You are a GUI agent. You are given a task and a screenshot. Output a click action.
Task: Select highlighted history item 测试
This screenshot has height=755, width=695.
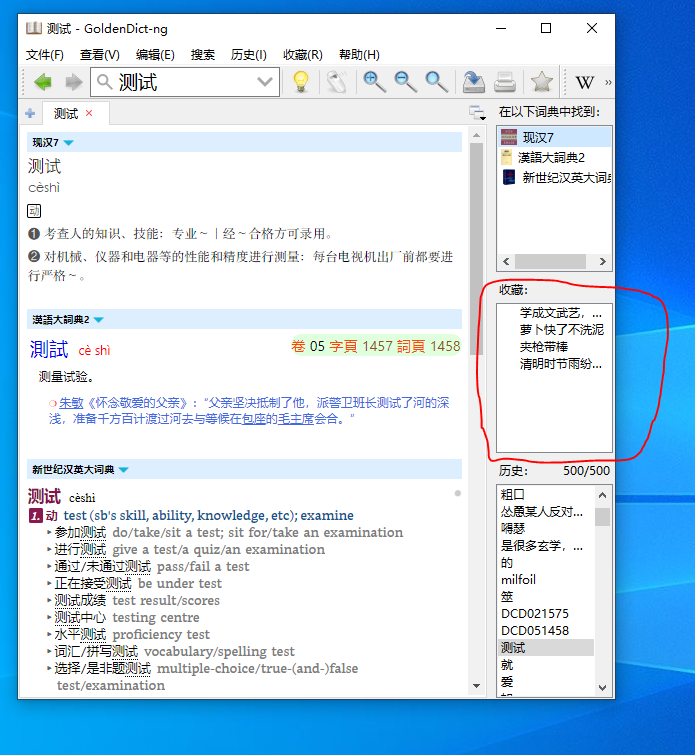[546, 648]
